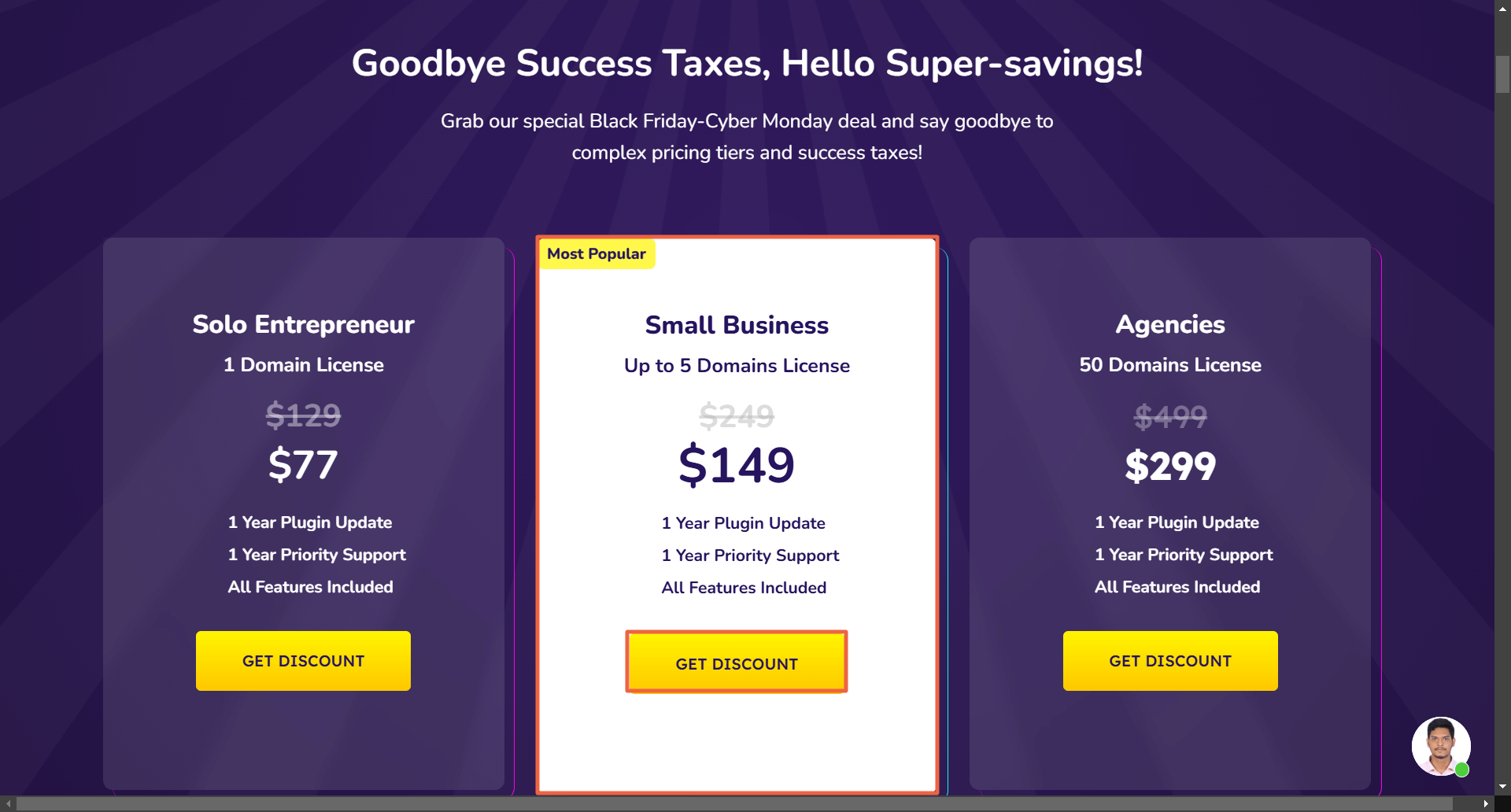This screenshot has height=812, width=1511.
Task: Click Solo Entrepreneur's GET DISCOUNT button
Action: click(x=303, y=661)
